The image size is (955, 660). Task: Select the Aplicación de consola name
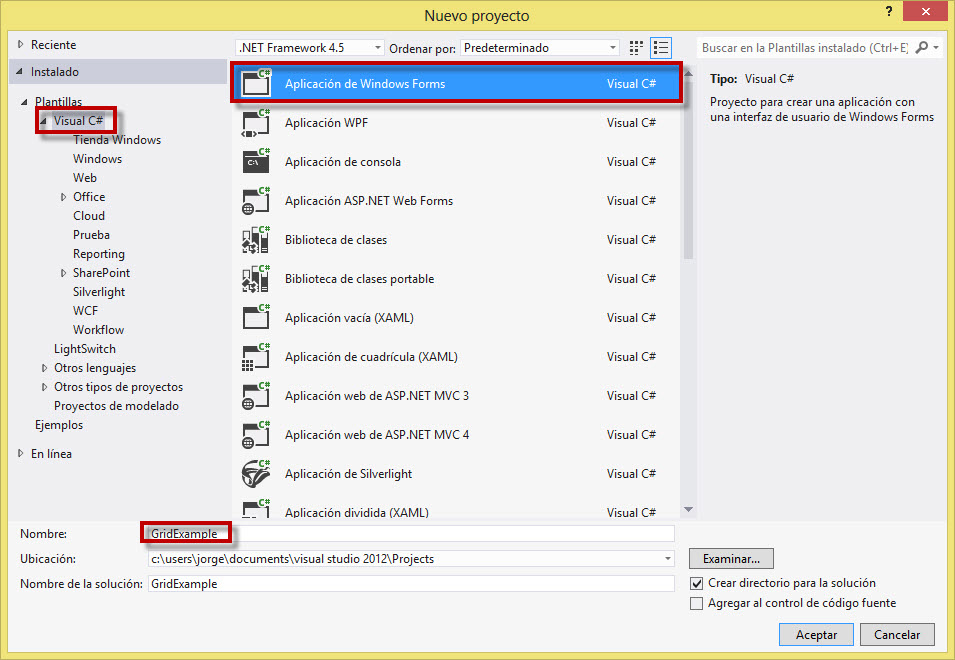pyautogui.click(x=342, y=162)
